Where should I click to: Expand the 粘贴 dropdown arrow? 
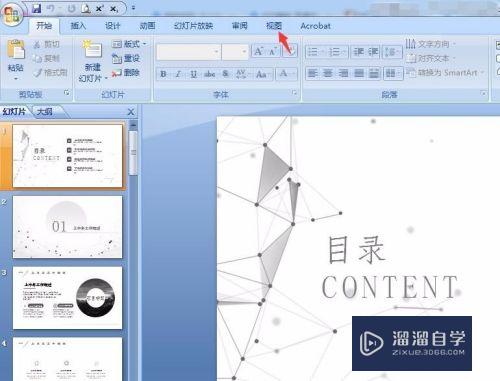(x=16, y=79)
